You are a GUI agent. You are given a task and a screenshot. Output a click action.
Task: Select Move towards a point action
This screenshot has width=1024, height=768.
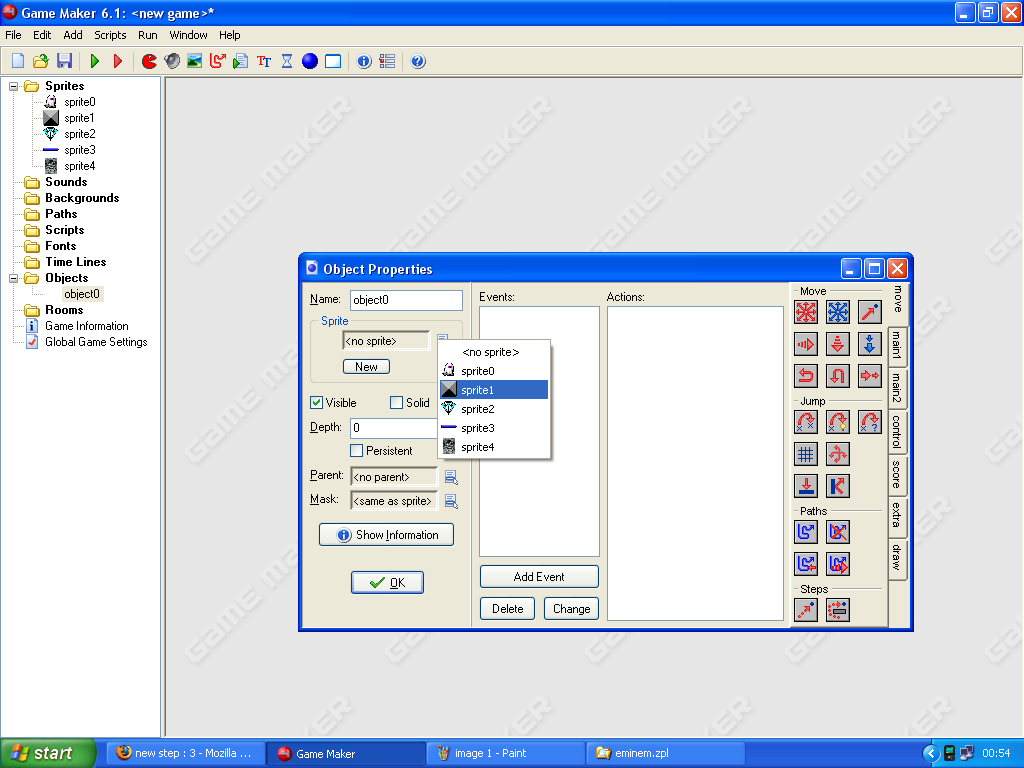[870, 312]
